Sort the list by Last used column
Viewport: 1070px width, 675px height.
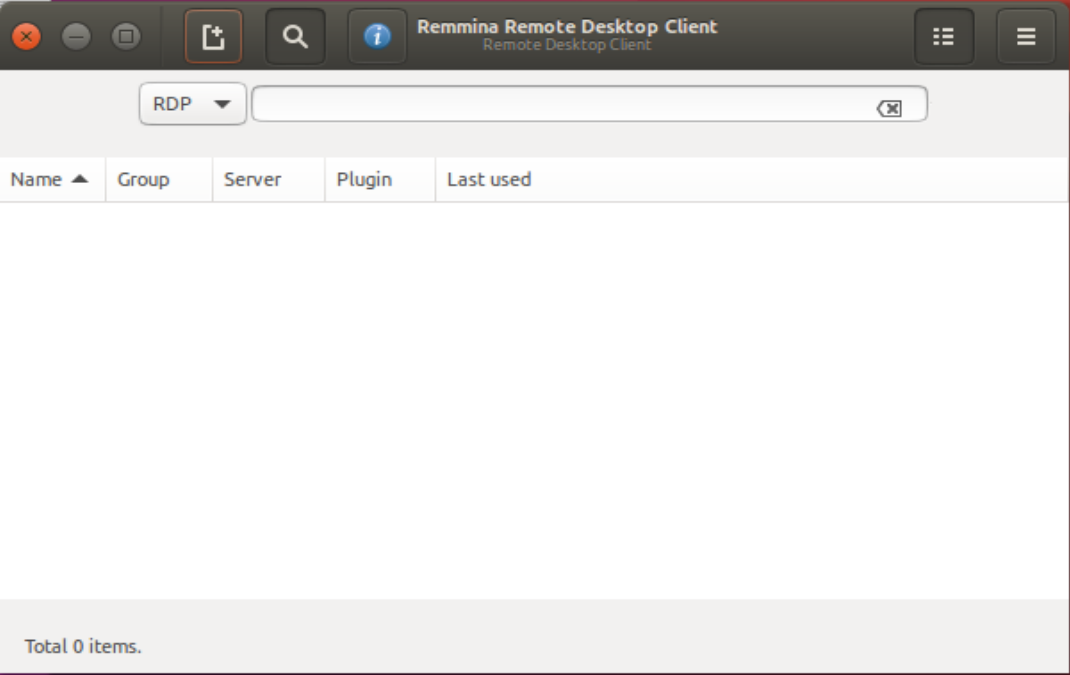pyautogui.click(x=489, y=180)
